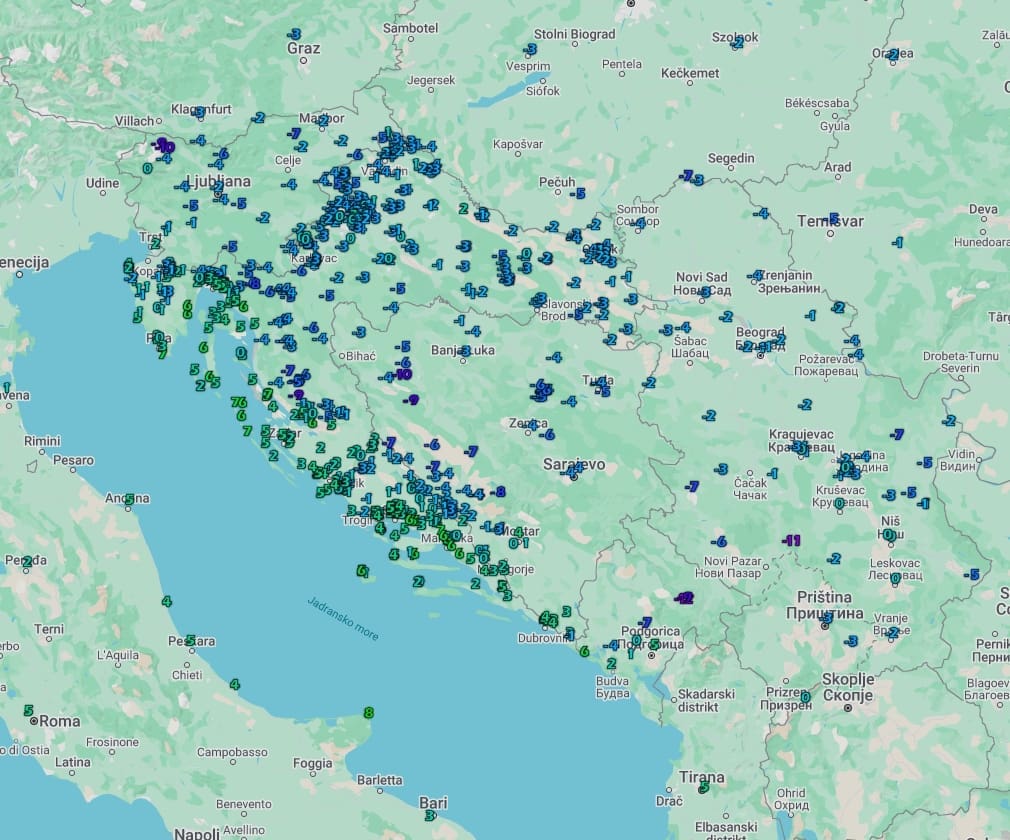1010x840 pixels.
Task: Open the -10 marker near Villach
Action: click(x=165, y=147)
